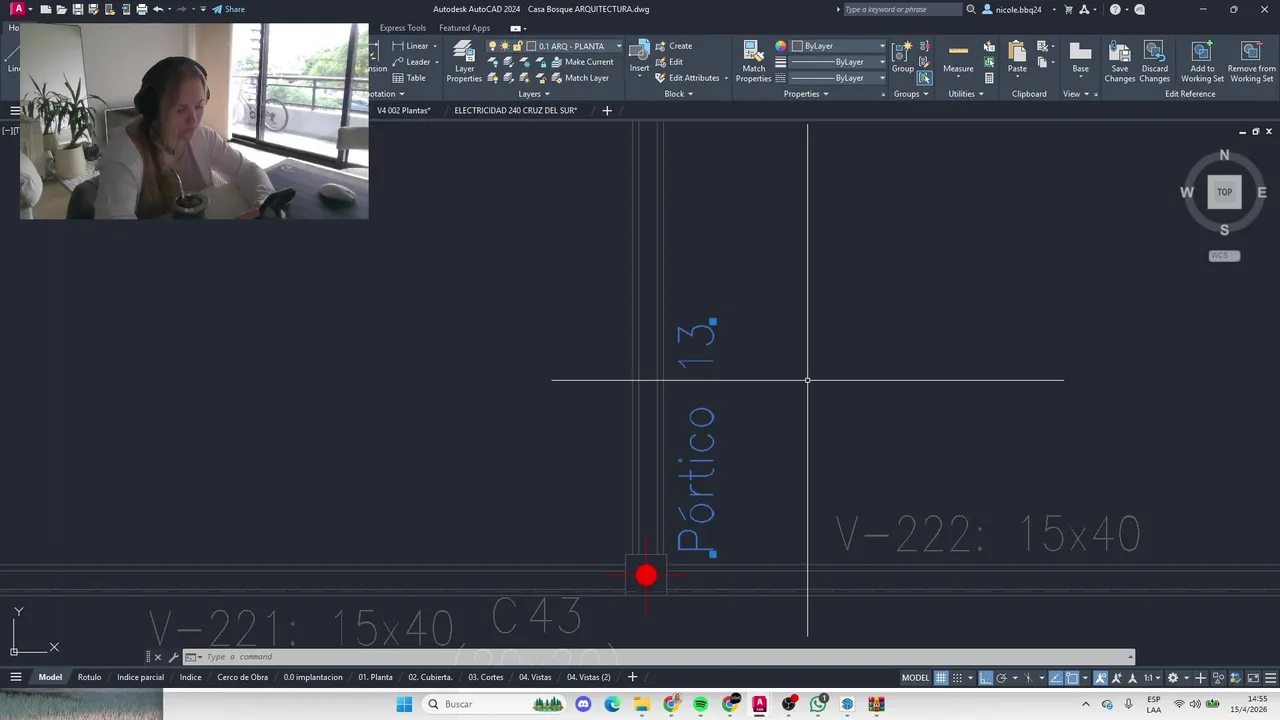This screenshot has width=1280, height=720.
Task: Switch to Featured Apps ribbon tab
Action: coord(464,28)
